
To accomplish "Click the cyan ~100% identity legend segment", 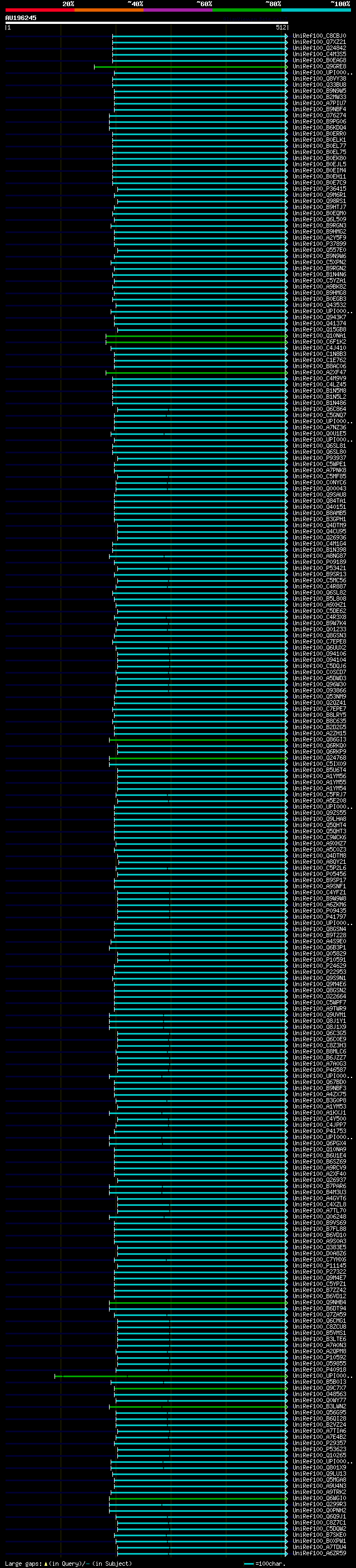I will click(316, 10).
